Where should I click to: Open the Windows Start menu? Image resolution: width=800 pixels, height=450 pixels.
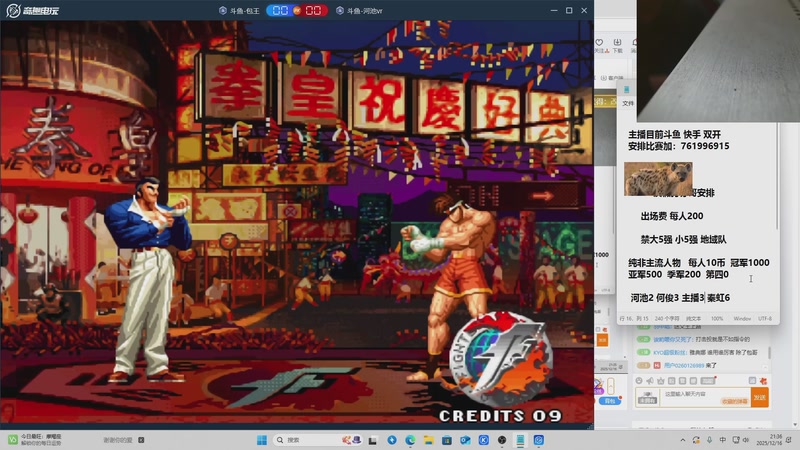[x=262, y=440]
